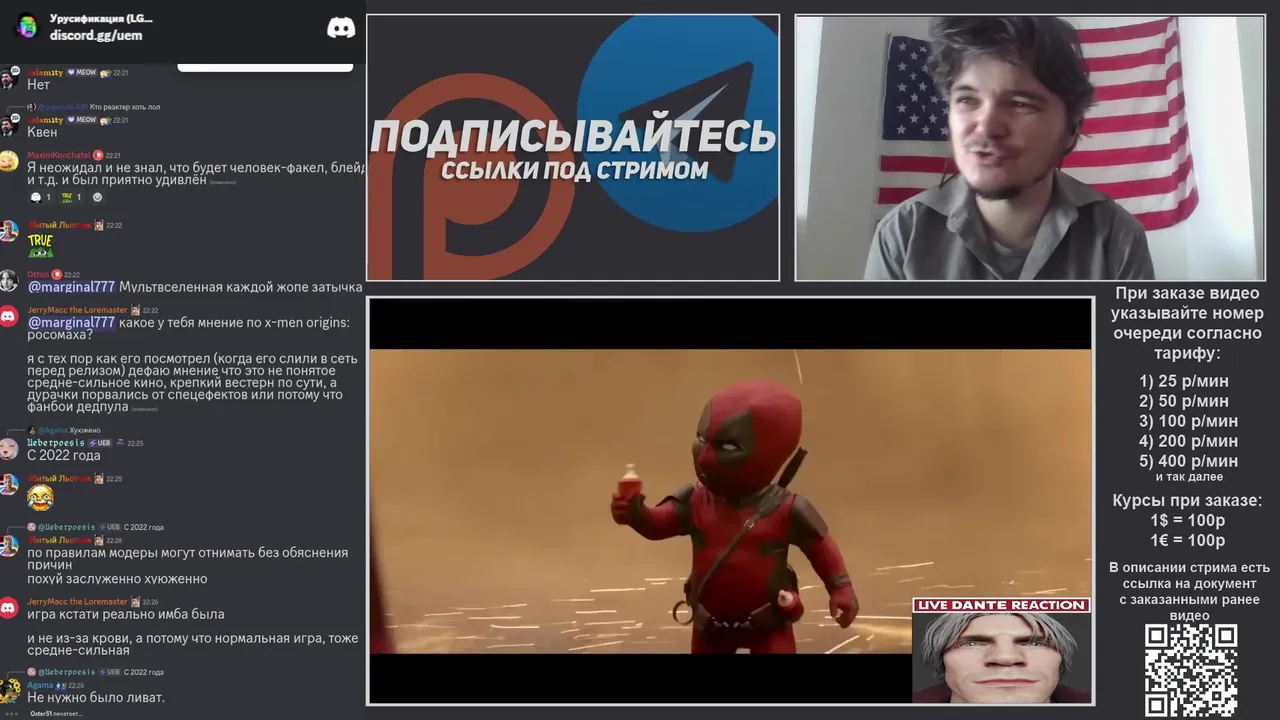The width and height of the screenshot is (1280, 720).
Task: Click the ghost emoji reaction with count 1
Action: [x=41, y=197]
